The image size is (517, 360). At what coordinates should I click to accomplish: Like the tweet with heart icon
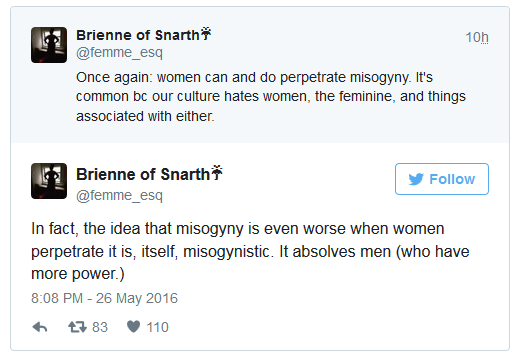point(133,326)
